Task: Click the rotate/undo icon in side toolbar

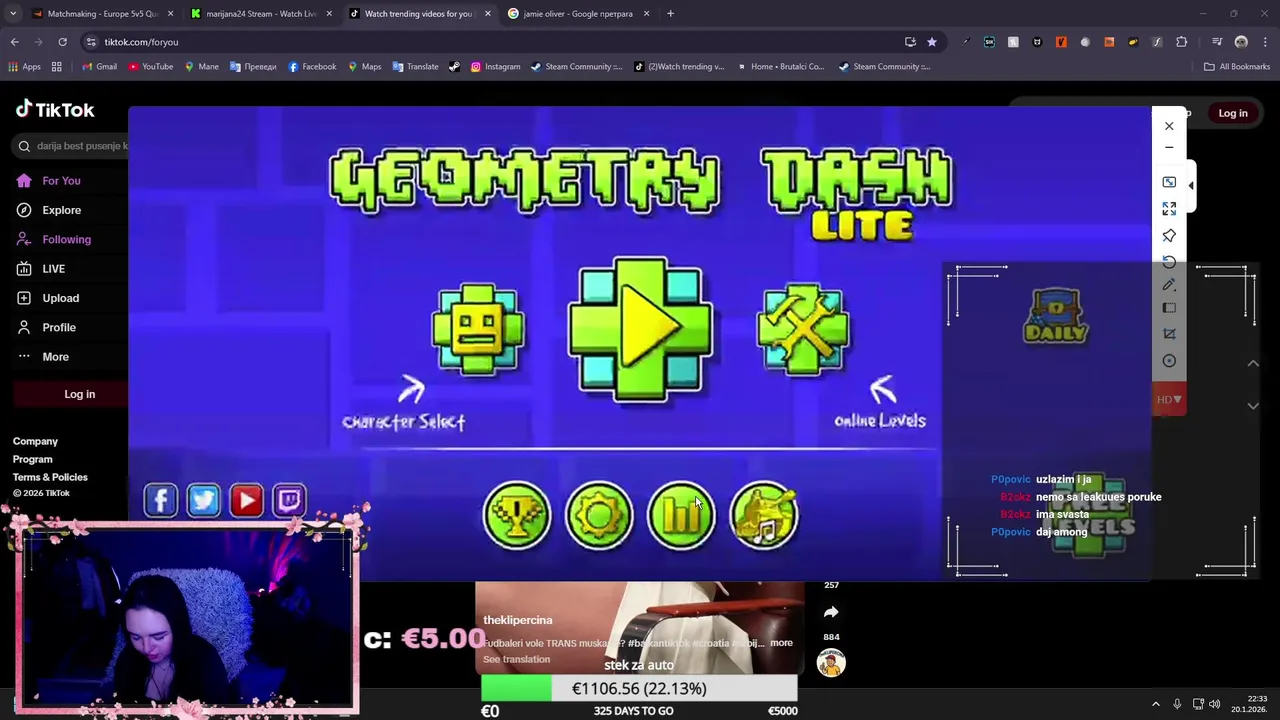Action: tap(1169, 262)
